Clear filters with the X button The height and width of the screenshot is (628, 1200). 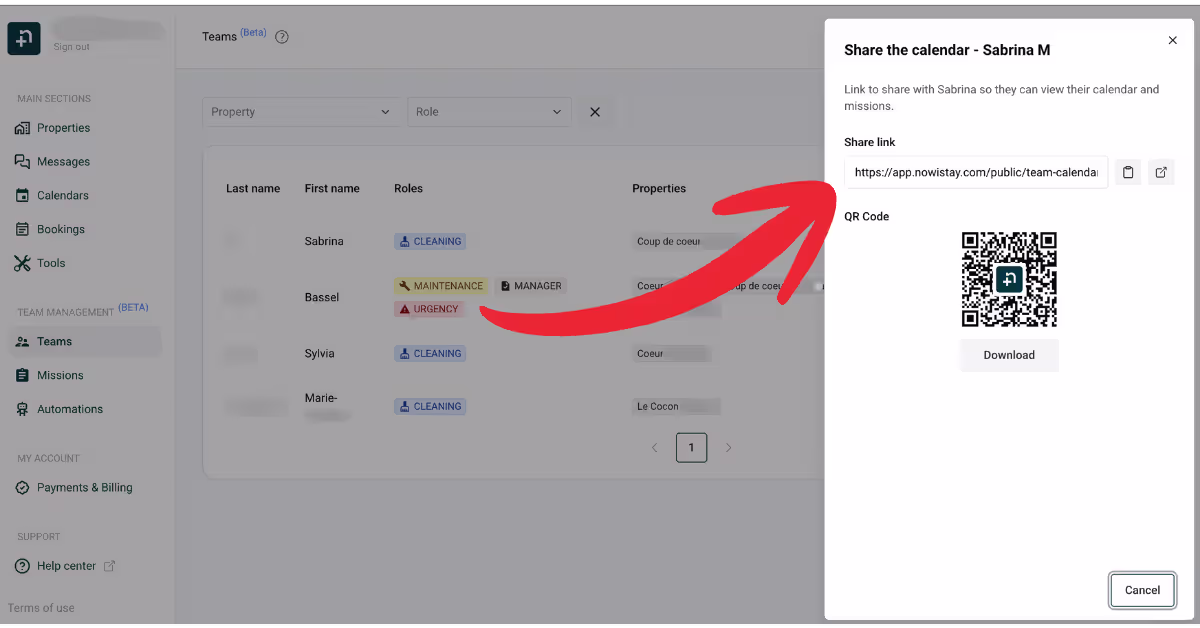595,112
